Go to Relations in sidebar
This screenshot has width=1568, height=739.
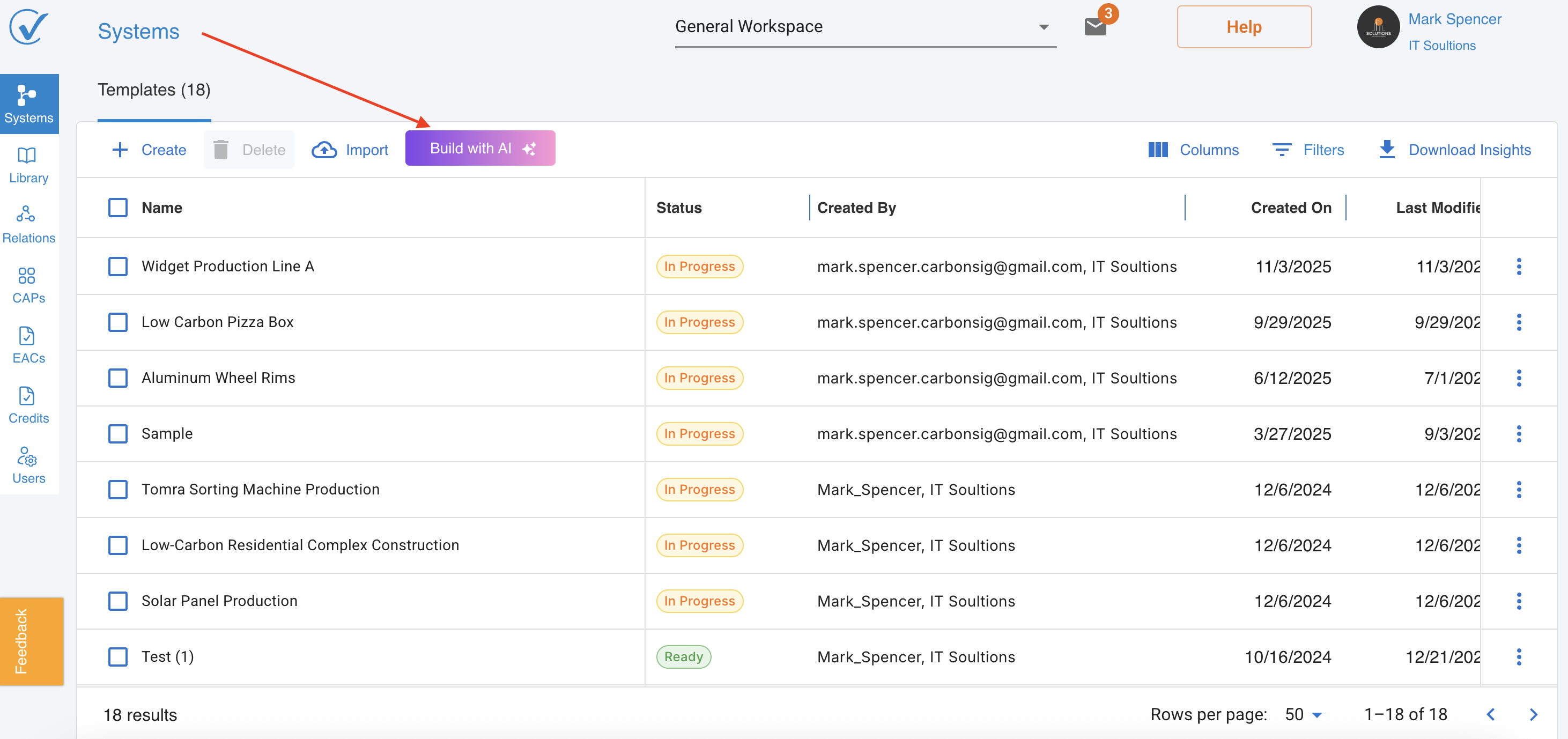pyautogui.click(x=28, y=225)
